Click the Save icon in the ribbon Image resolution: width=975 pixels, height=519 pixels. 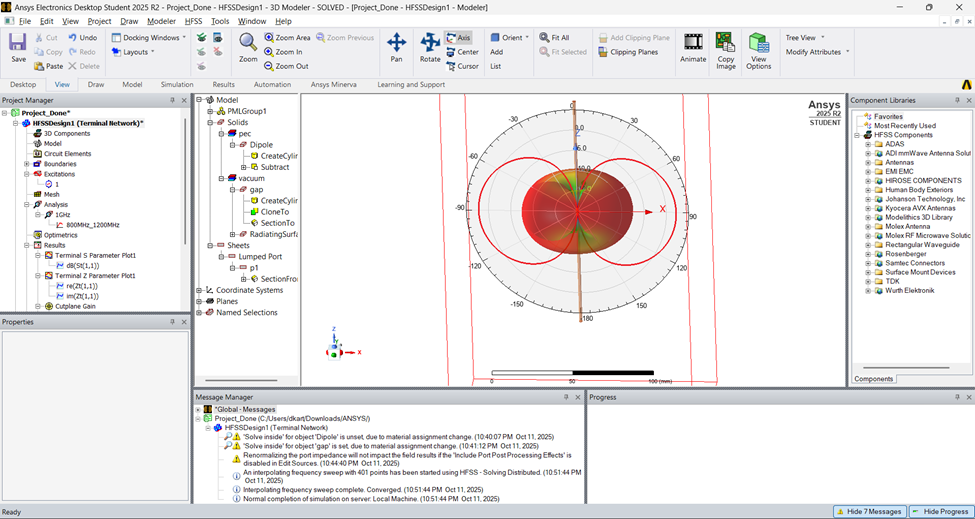click(18, 44)
